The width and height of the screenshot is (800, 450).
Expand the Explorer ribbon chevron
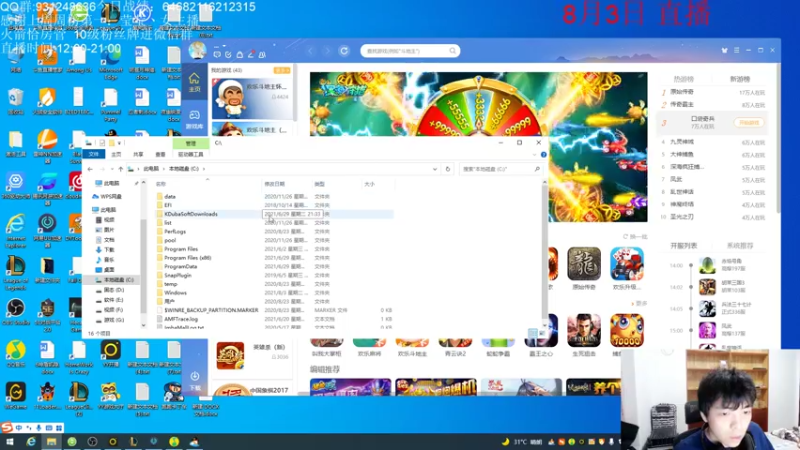534,154
